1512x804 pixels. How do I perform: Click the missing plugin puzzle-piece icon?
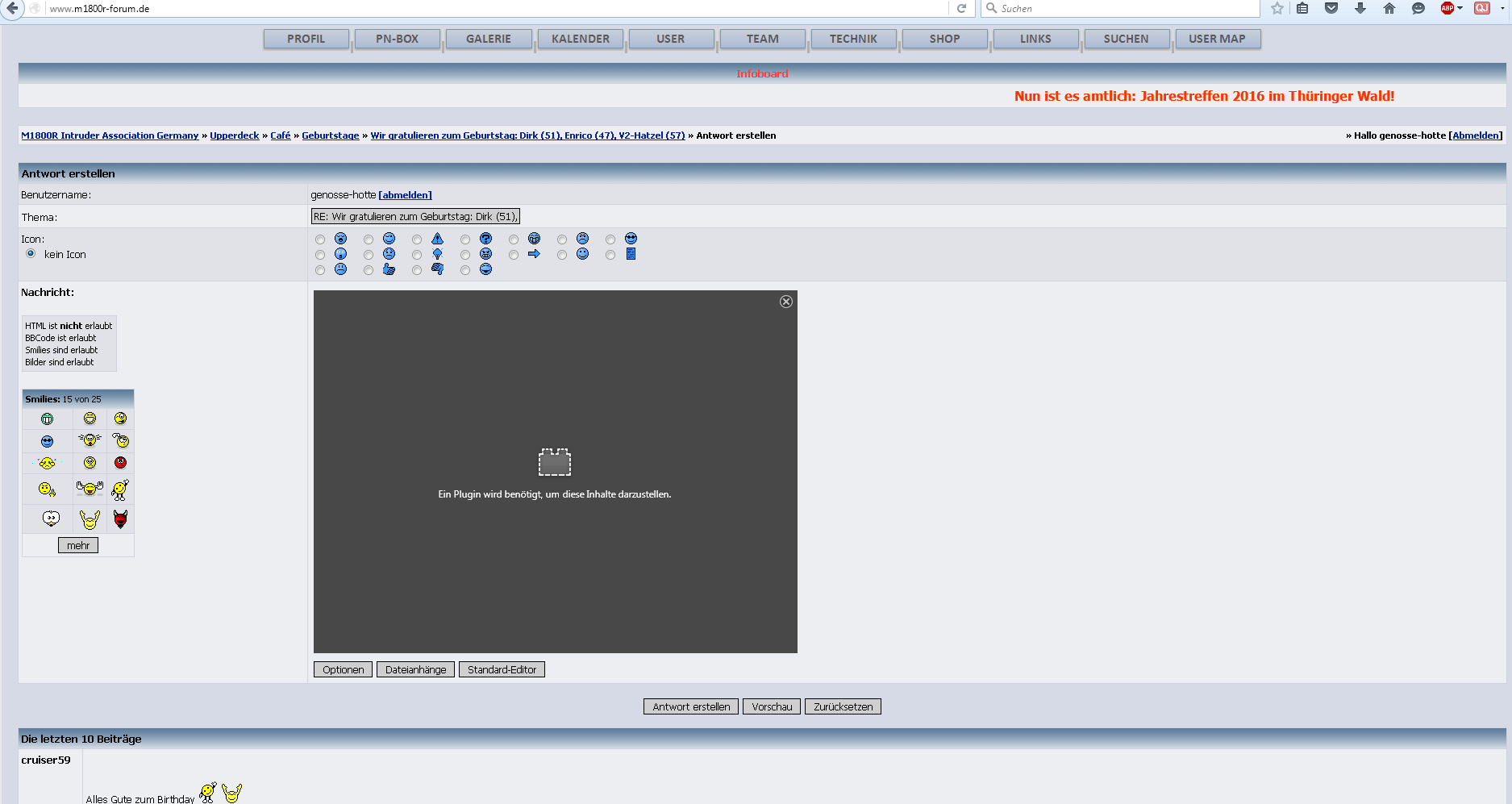[555, 462]
